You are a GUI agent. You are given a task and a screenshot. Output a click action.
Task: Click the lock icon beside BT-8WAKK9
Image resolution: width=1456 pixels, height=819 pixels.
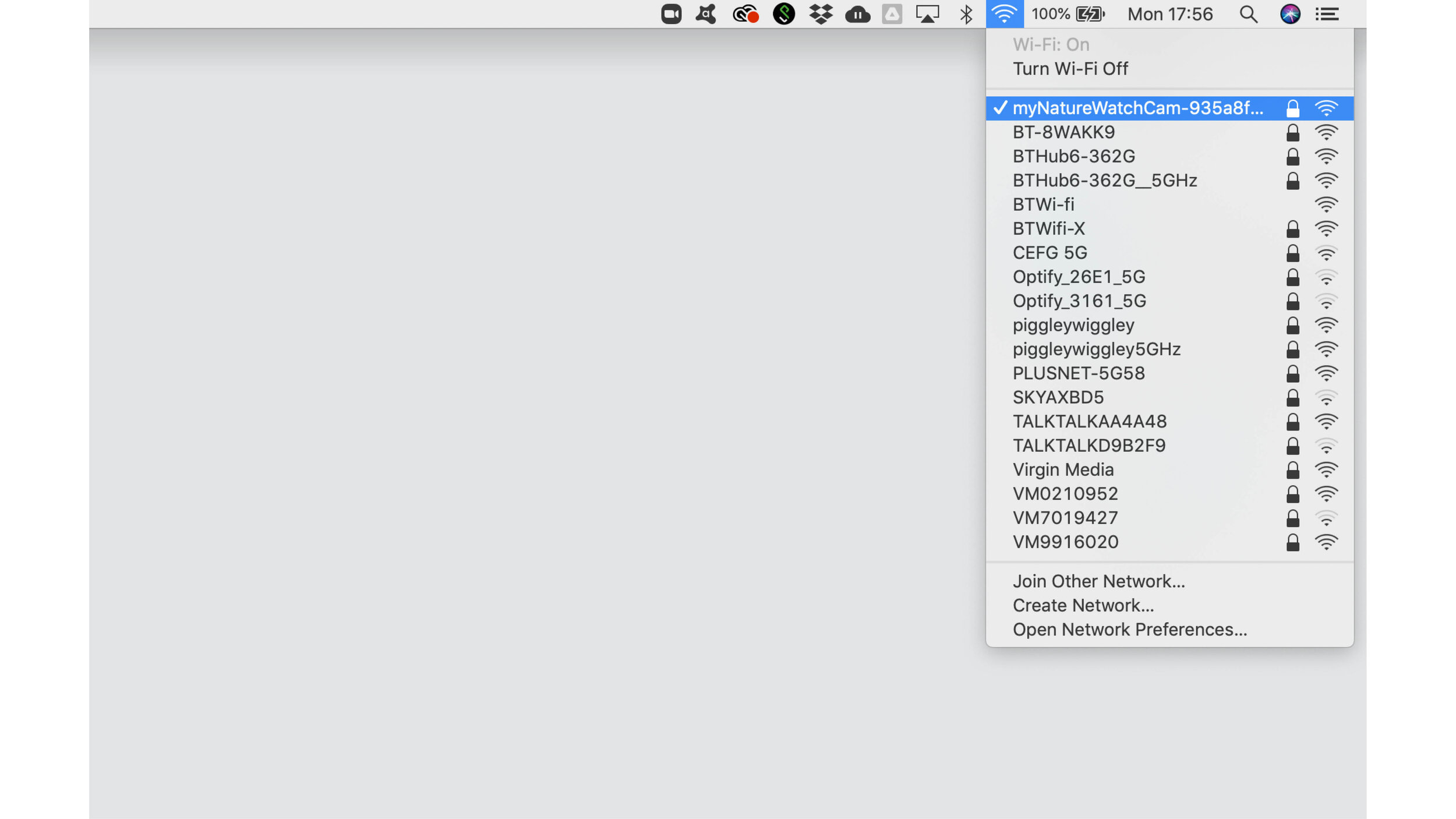pos(1292,133)
